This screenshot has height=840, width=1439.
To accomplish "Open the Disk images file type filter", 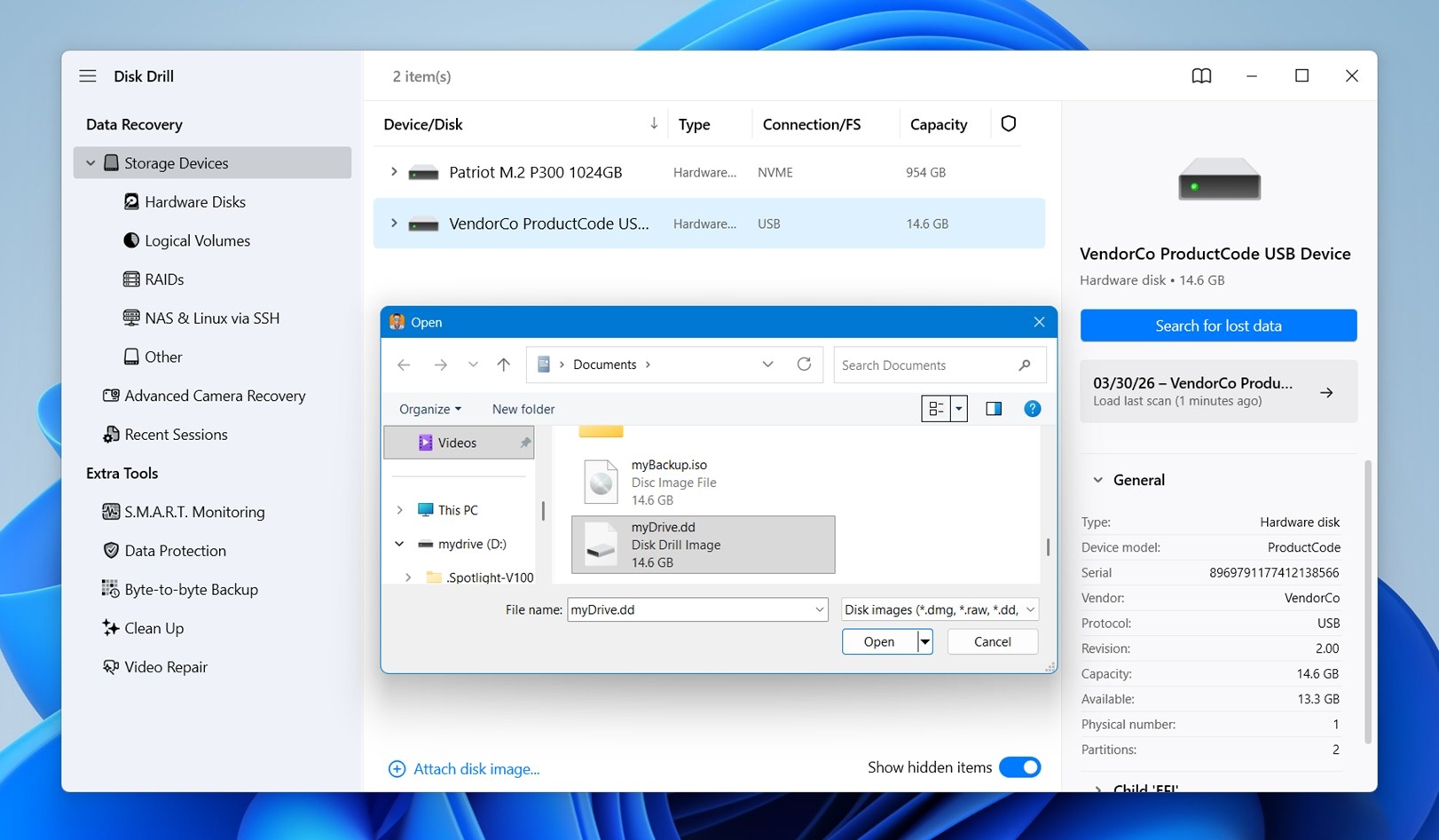I will coord(940,609).
